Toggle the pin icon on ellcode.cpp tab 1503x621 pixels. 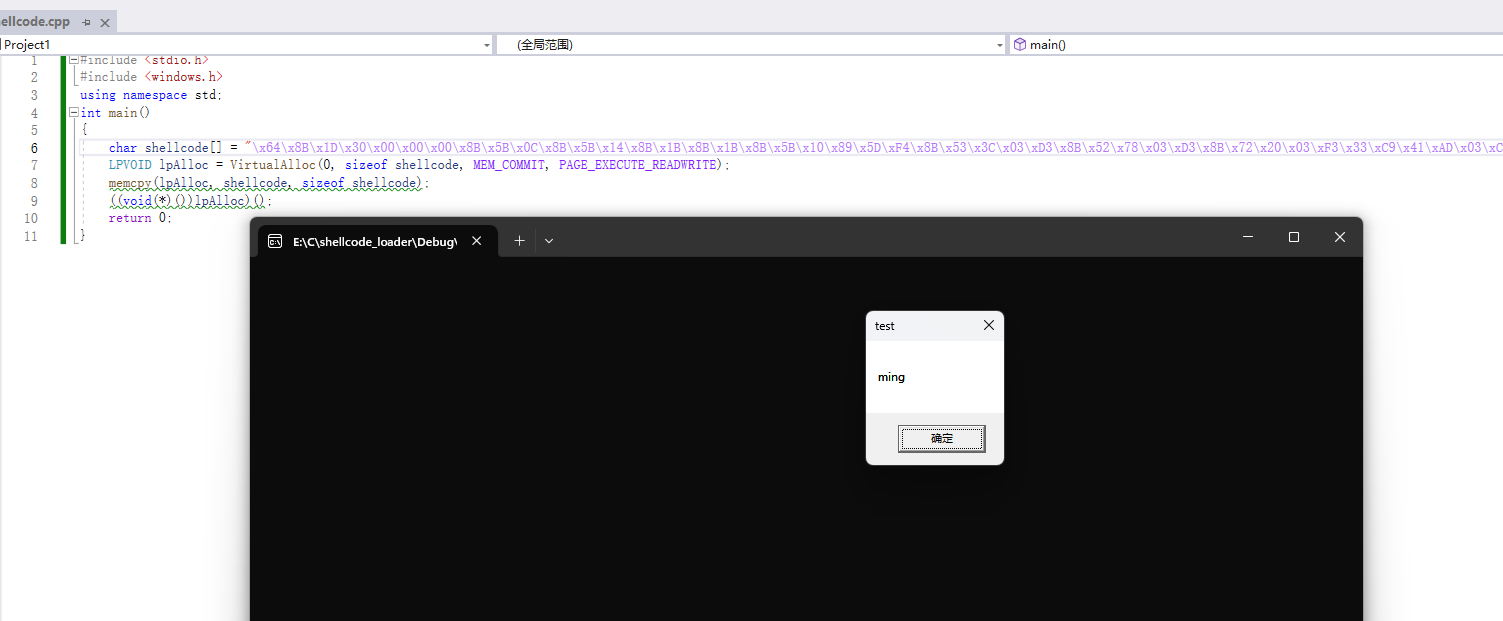(x=88, y=20)
